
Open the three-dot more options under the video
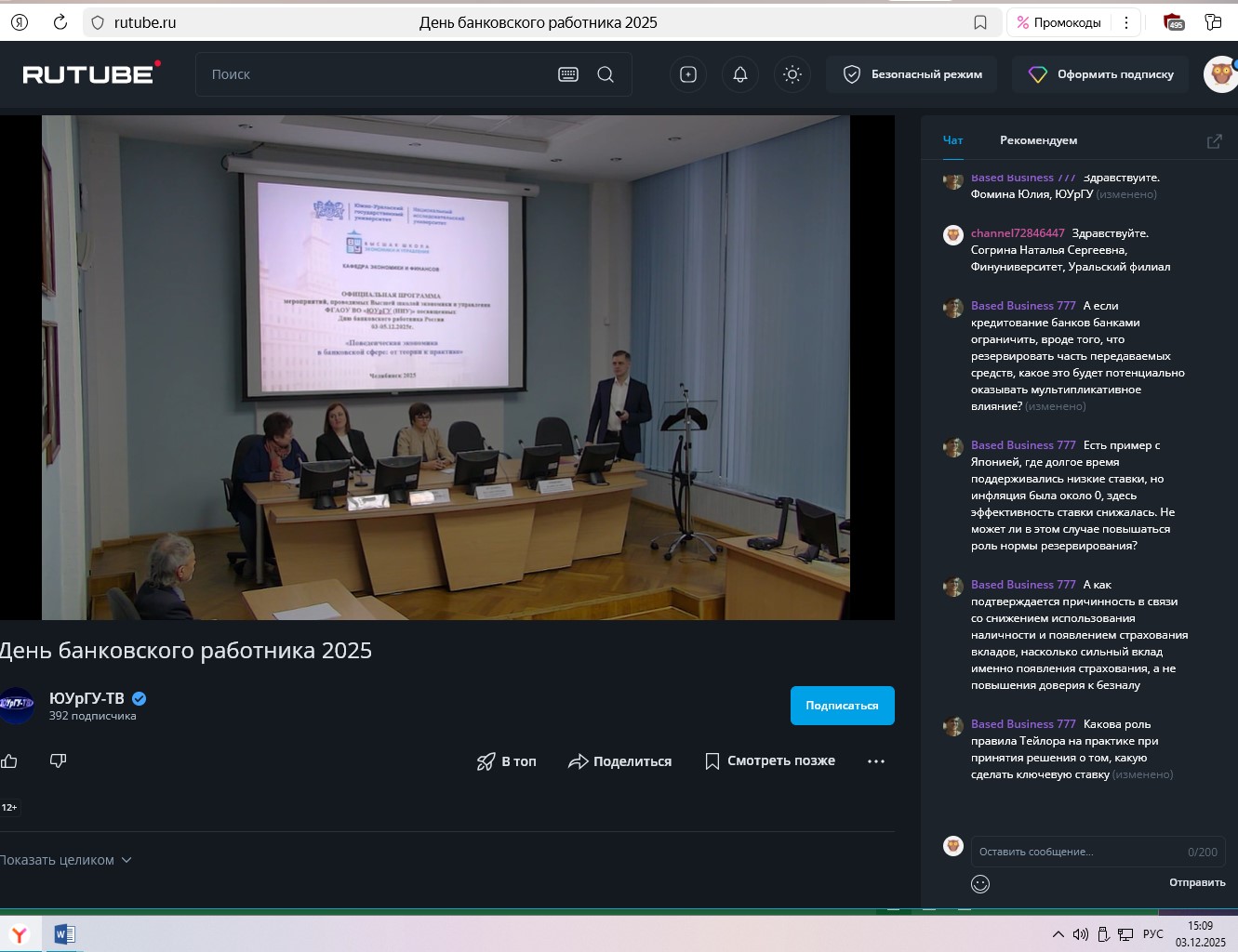875,760
